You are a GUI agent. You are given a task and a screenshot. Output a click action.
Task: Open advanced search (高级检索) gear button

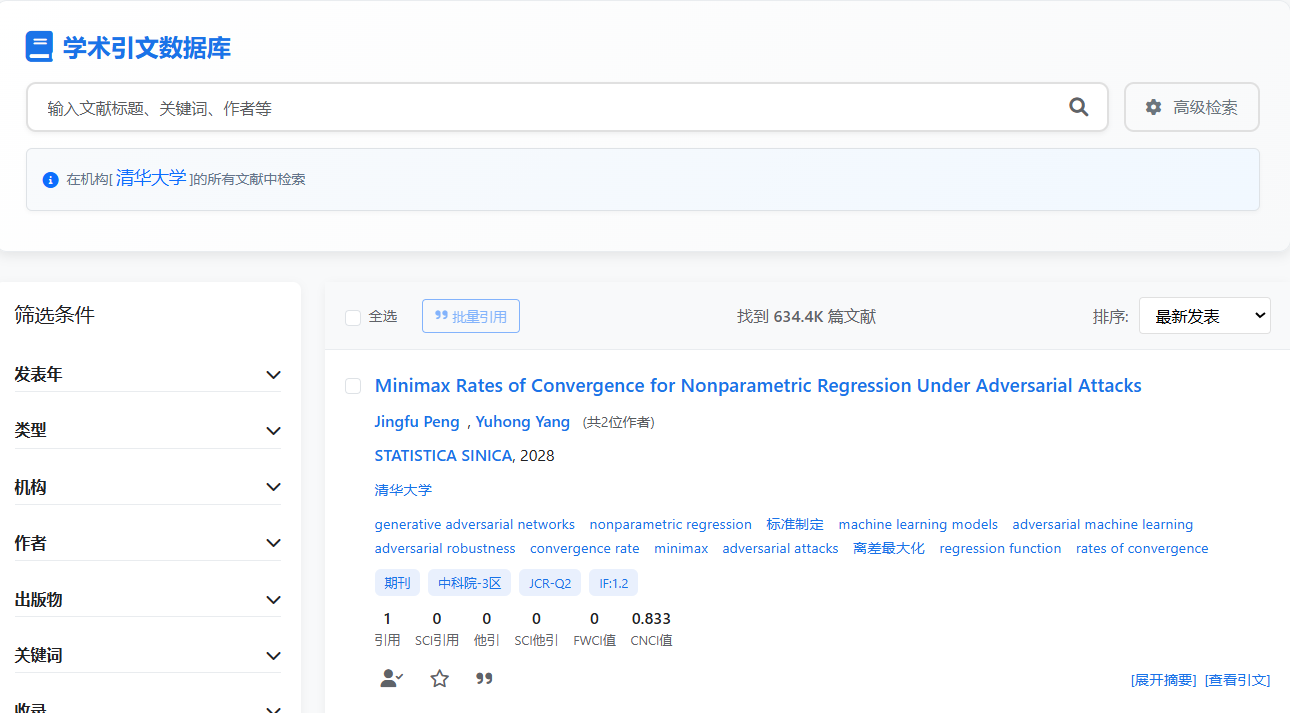pyautogui.click(x=1191, y=107)
